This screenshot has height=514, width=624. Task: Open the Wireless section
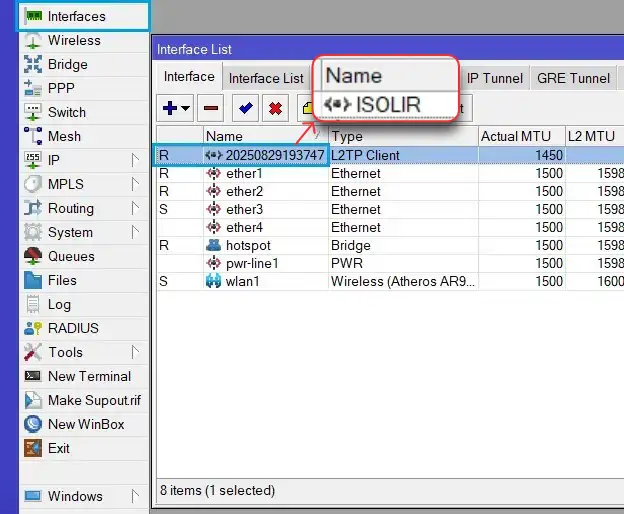coord(74,41)
